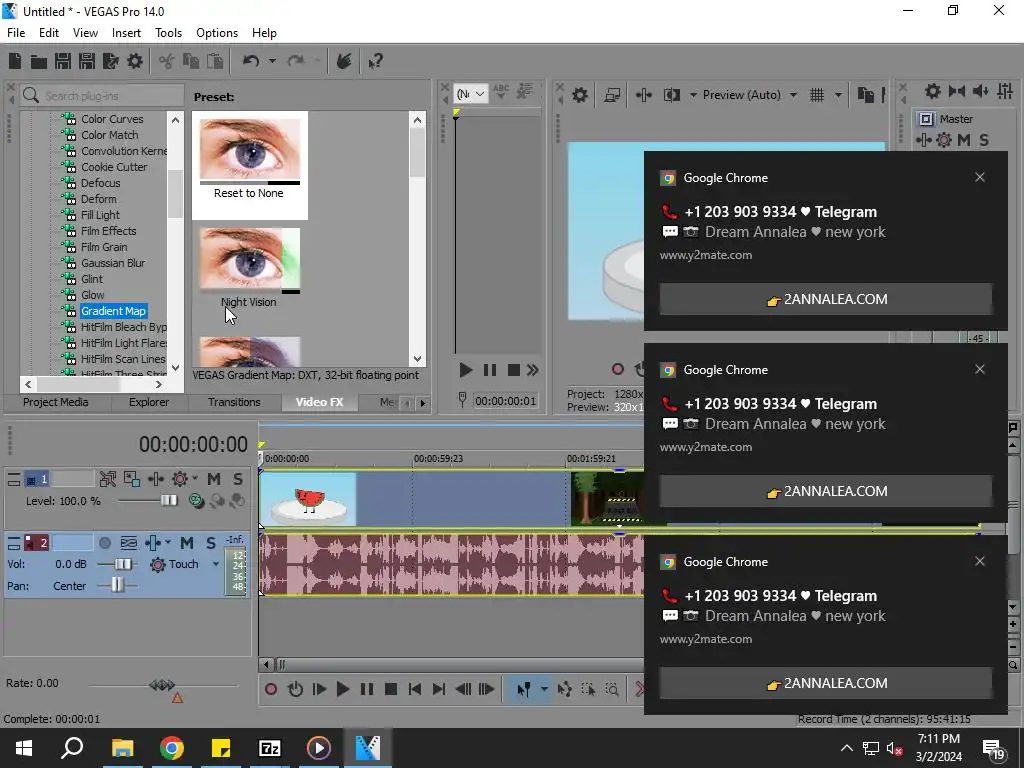Open the Undo history dropdown arrow
Viewport: 1024px width, 768px height.
point(272,61)
